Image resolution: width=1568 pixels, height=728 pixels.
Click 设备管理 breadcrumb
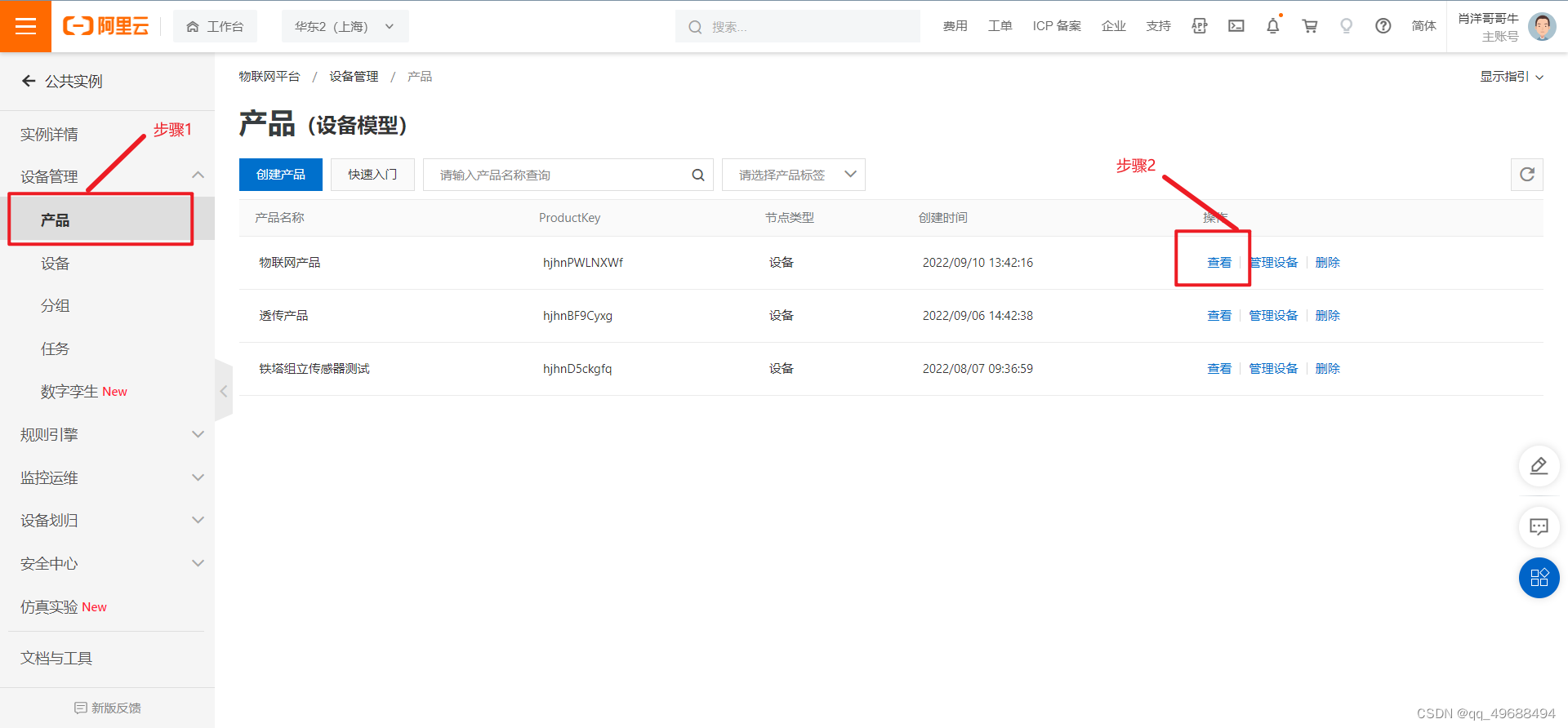354,77
